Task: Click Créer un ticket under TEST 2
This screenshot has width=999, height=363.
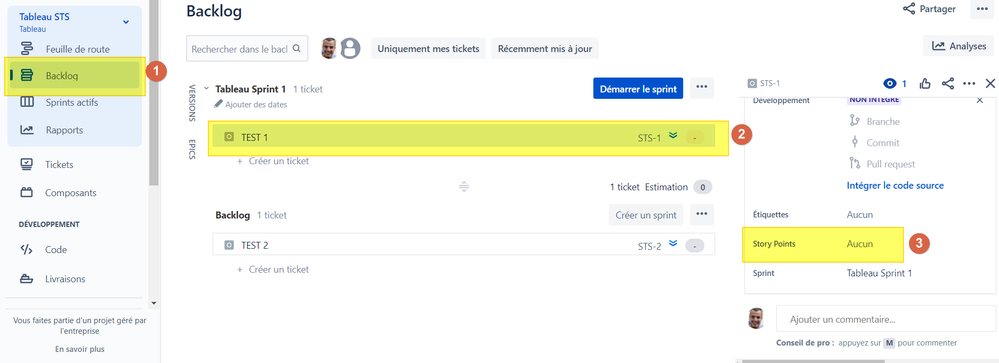Action: (x=273, y=269)
